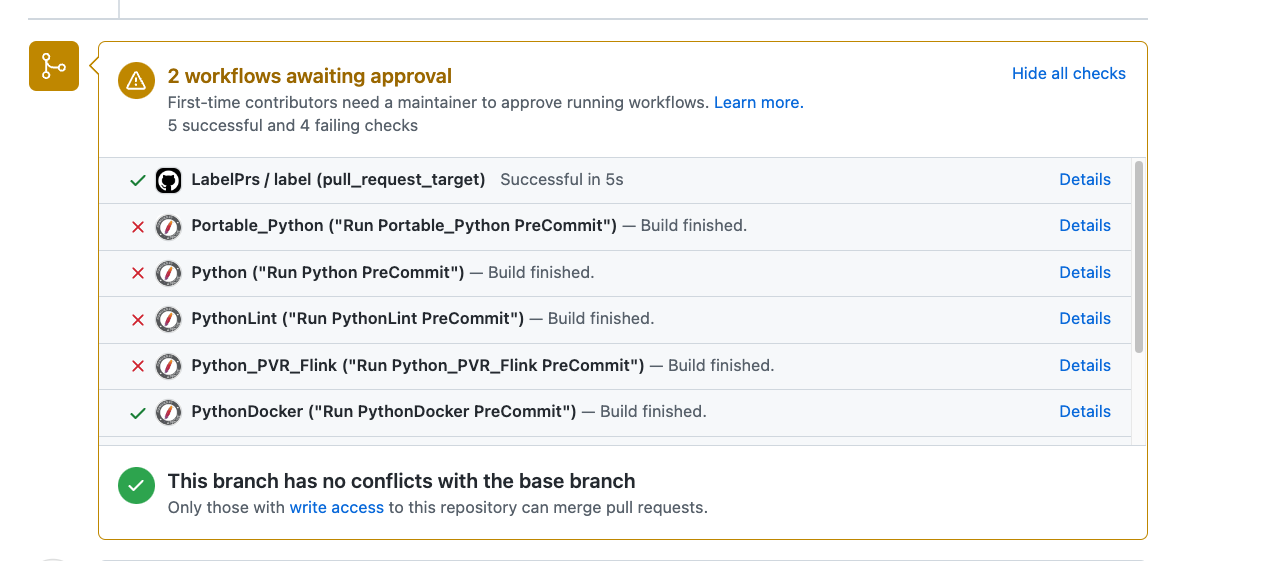Screen dimensions: 1267x561
Task: Click the Jenkins icon beside Python_PVR_Flink check
Action: (168, 365)
